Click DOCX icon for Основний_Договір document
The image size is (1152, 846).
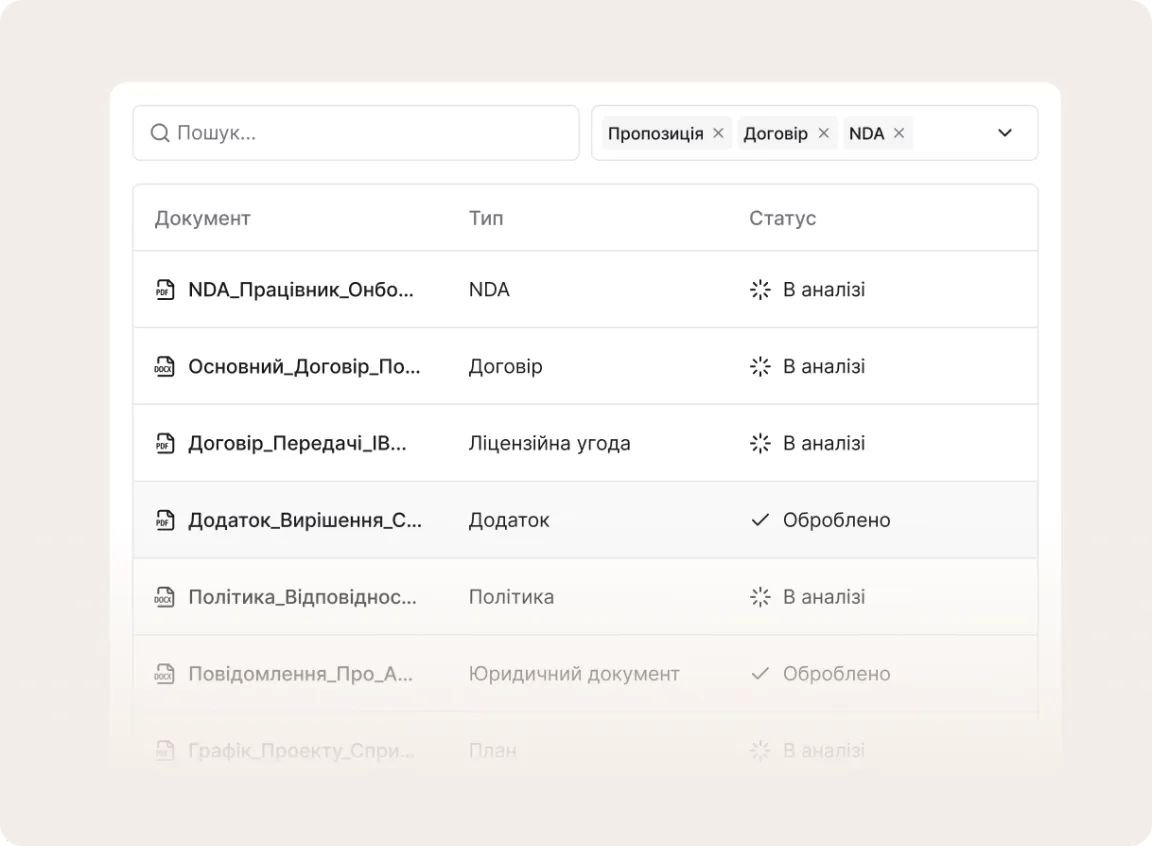[164, 367]
